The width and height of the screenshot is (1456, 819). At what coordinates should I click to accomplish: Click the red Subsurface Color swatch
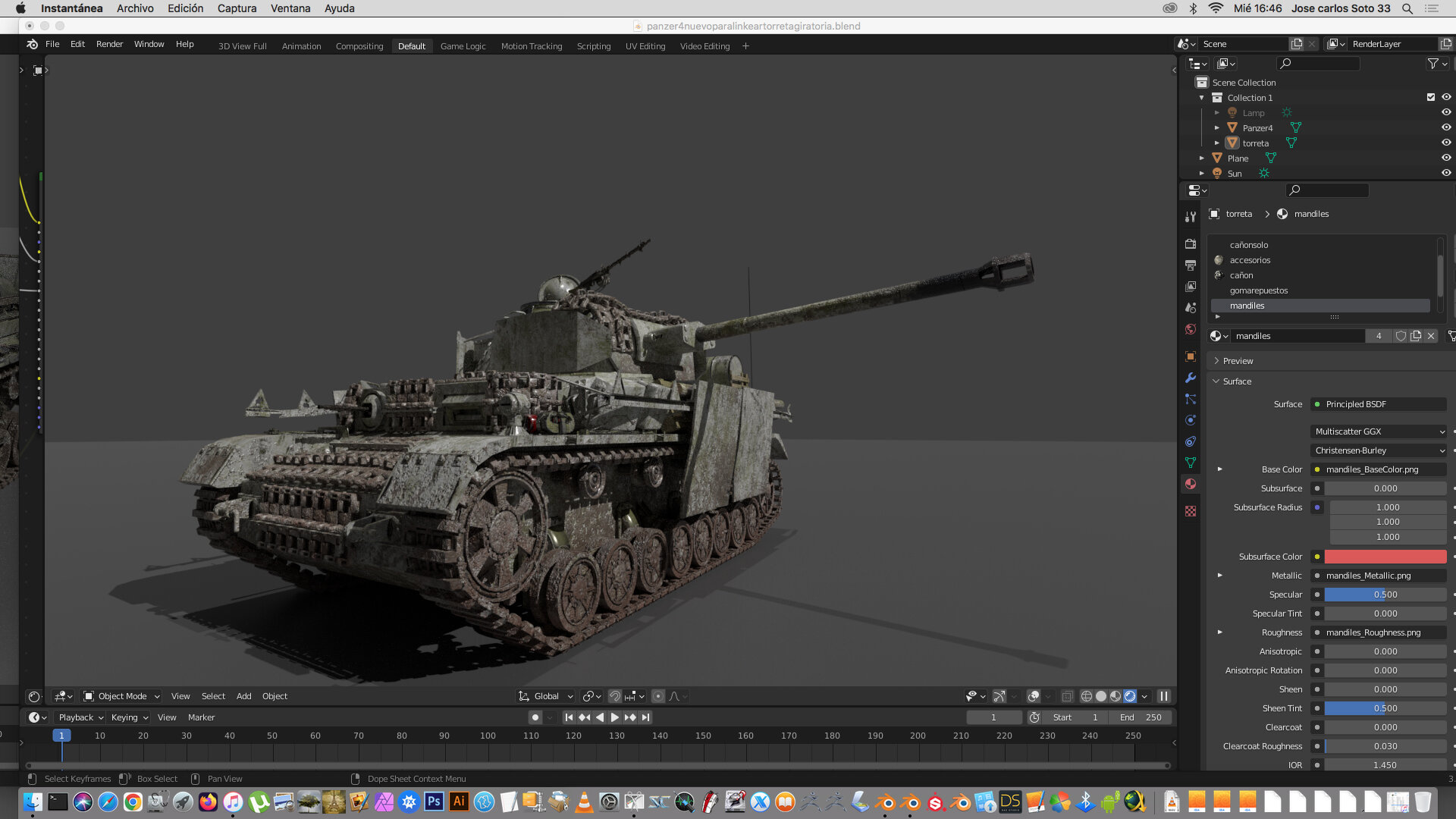pyautogui.click(x=1385, y=557)
